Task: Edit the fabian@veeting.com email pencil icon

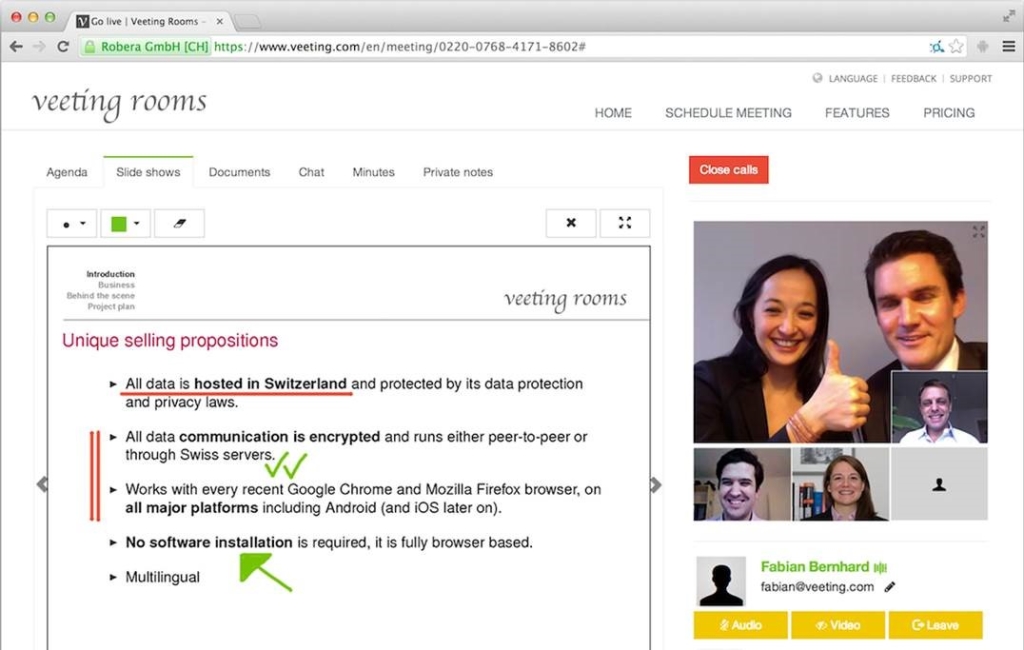Action: pos(889,587)
